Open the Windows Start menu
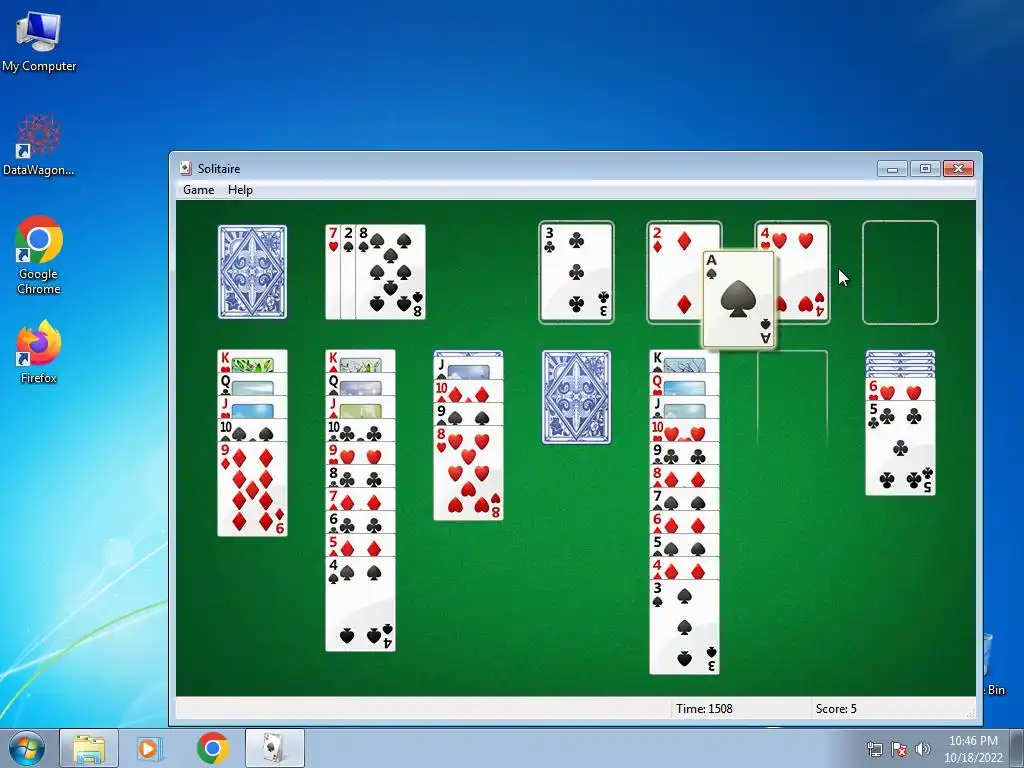Screen dimensions: 1024x768 point(27,748)
